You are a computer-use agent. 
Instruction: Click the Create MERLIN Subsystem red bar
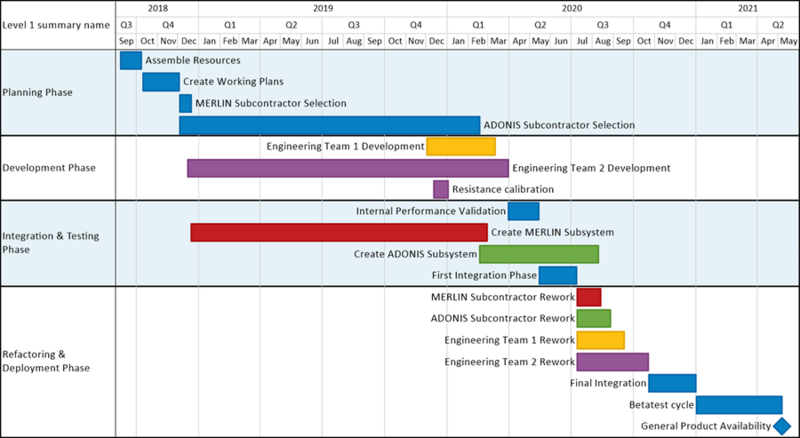point(339,232)
